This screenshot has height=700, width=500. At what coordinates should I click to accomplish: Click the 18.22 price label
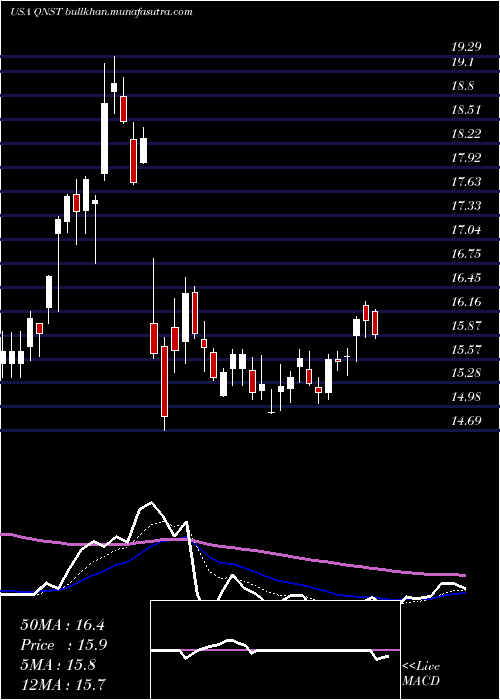click(x=467, y=133)
